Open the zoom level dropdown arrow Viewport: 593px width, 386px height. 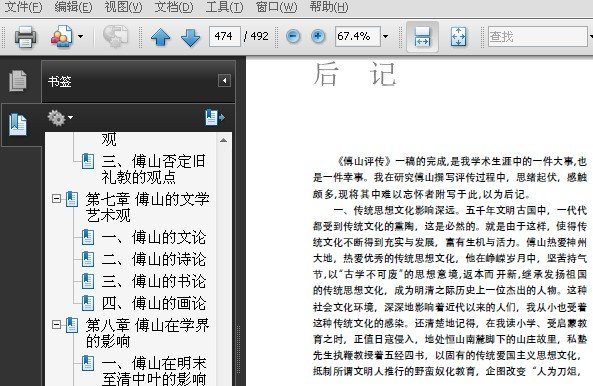pos(385,36)
